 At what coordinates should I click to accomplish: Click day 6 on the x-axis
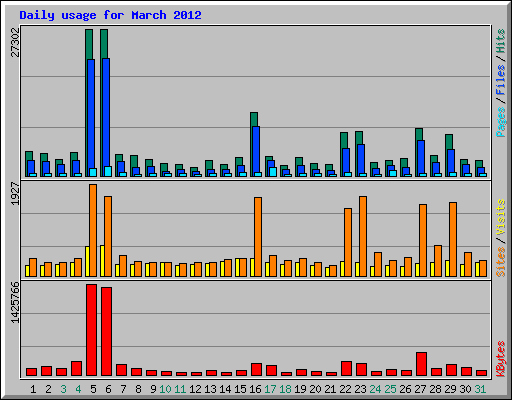point(108,389)
